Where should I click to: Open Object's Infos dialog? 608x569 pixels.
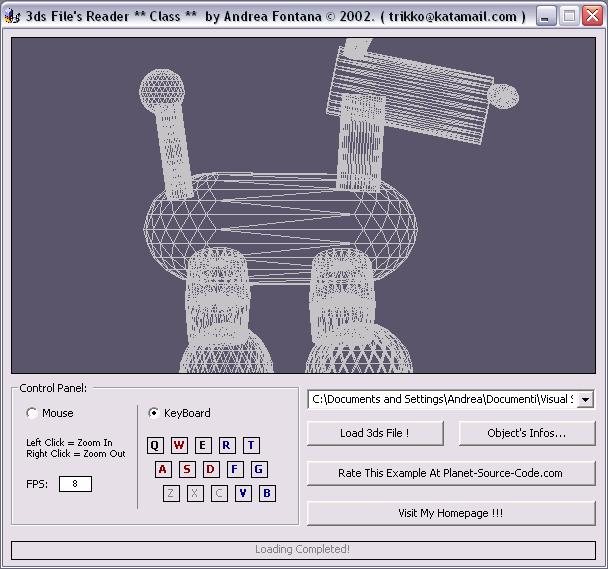526,433
